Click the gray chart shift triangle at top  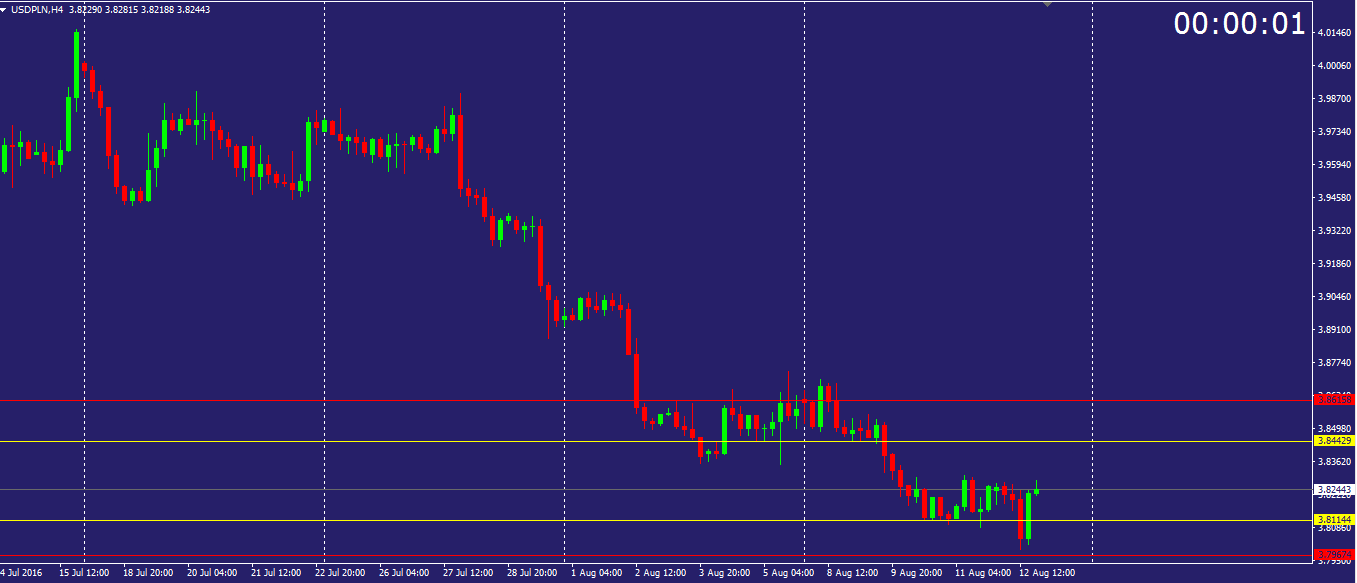click(1047, 4)
